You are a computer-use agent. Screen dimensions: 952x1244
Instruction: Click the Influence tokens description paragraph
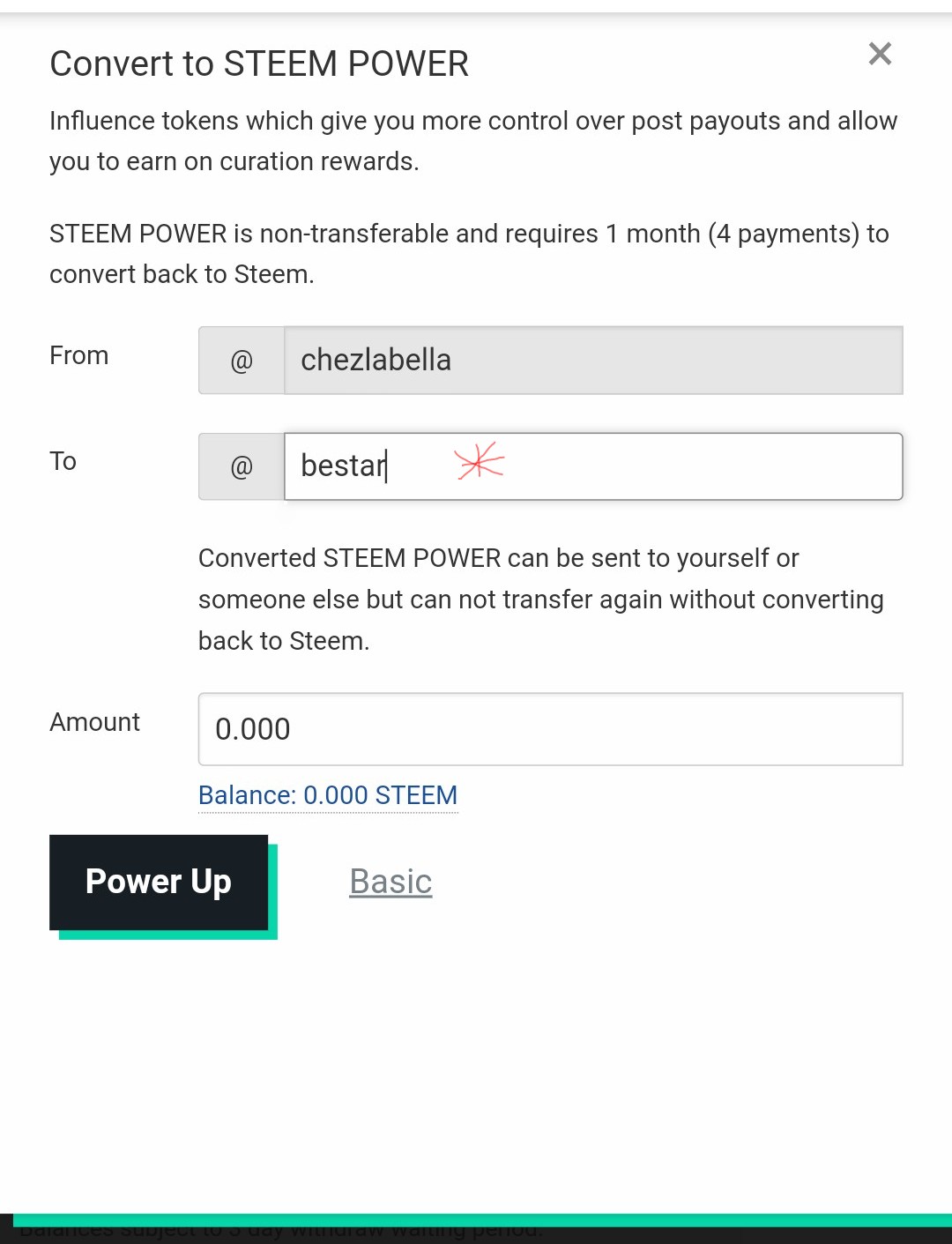coord(472,141)
